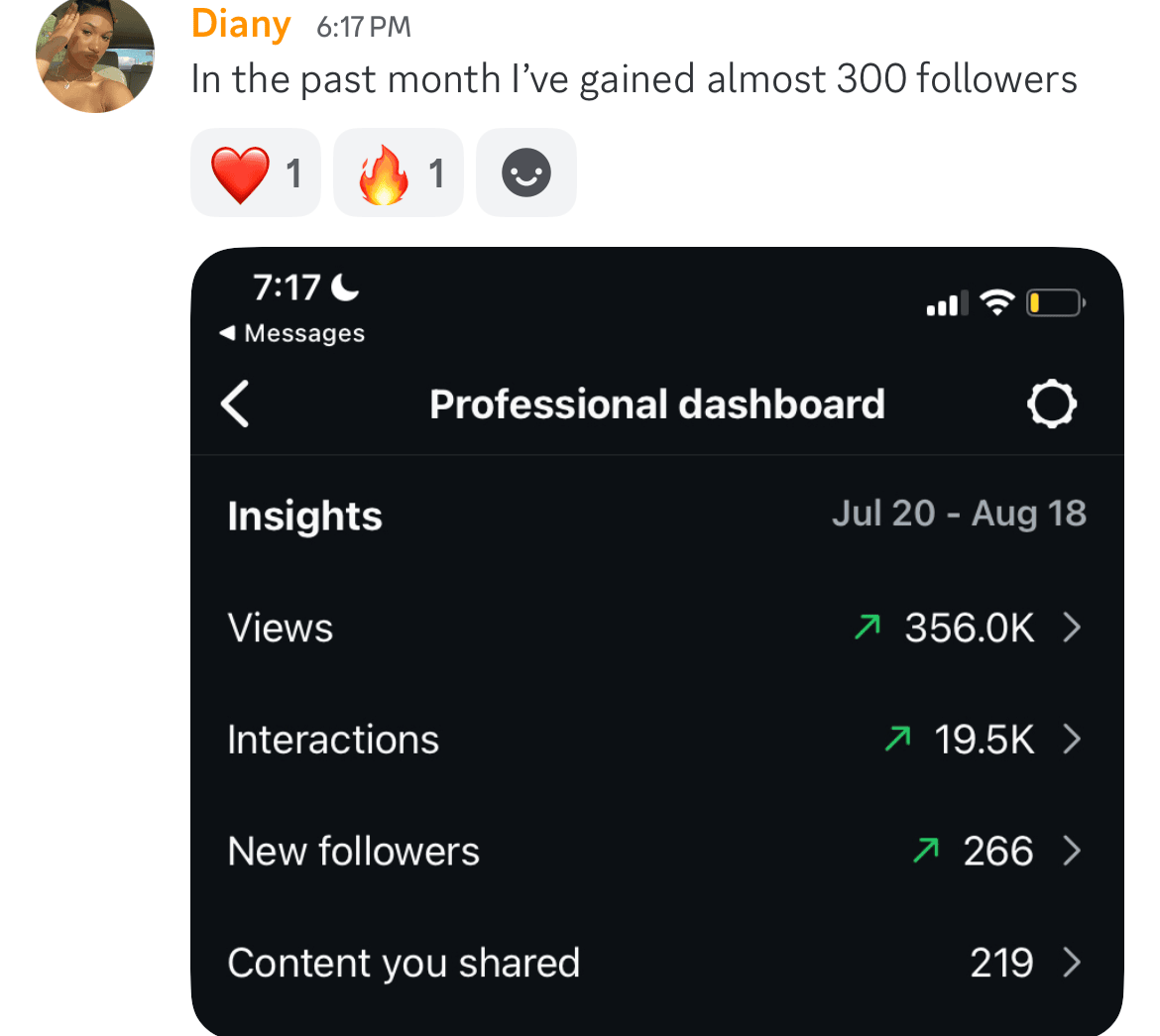Toggle the fire emoji reaction

[399, 173]
